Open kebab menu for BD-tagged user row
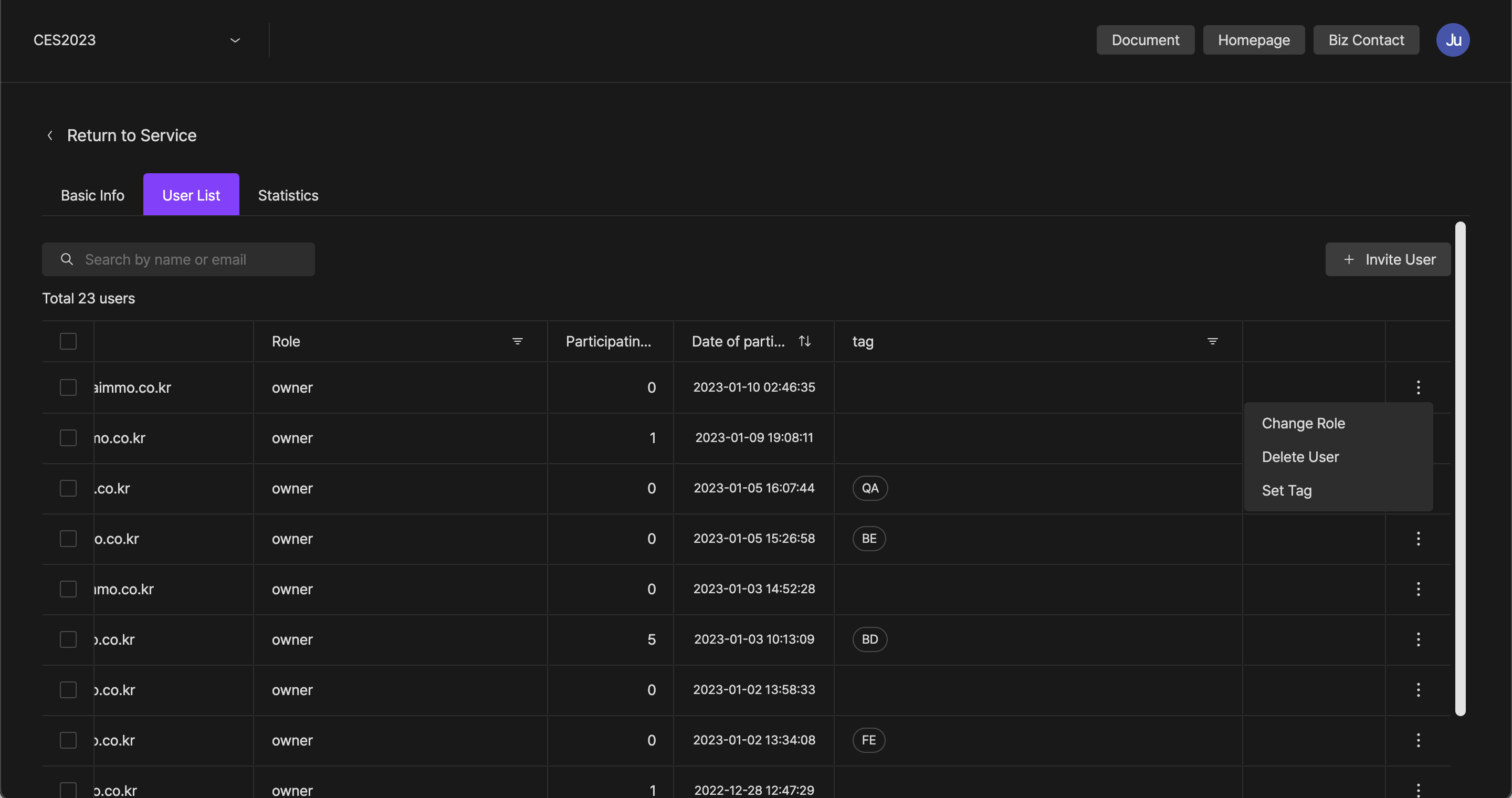Image resolution: width=1512 pixels, height=798 pixels. coord(1418,639)
